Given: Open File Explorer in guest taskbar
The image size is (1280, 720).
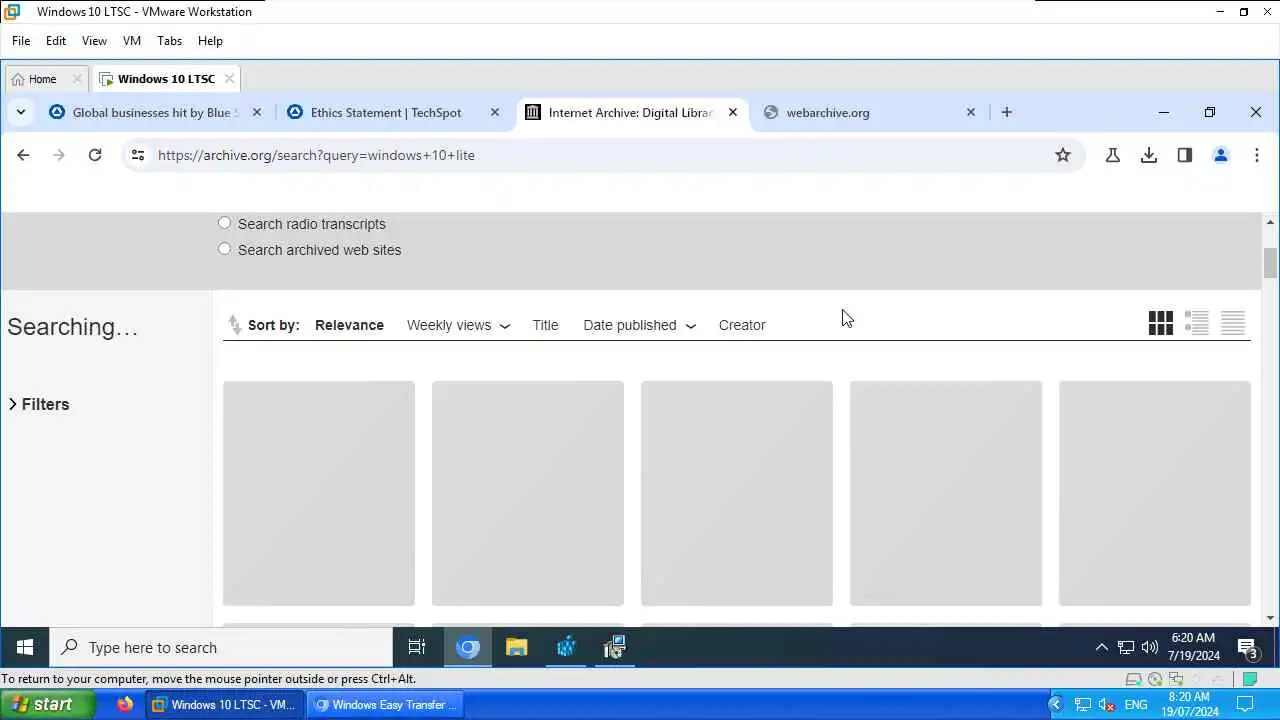Looking at the screenshot, I should [x=517, y=647].
